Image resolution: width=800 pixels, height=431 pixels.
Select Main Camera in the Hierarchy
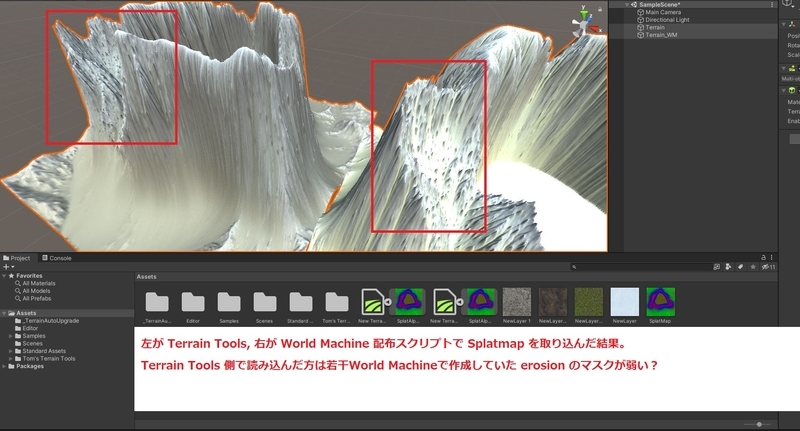663,12
